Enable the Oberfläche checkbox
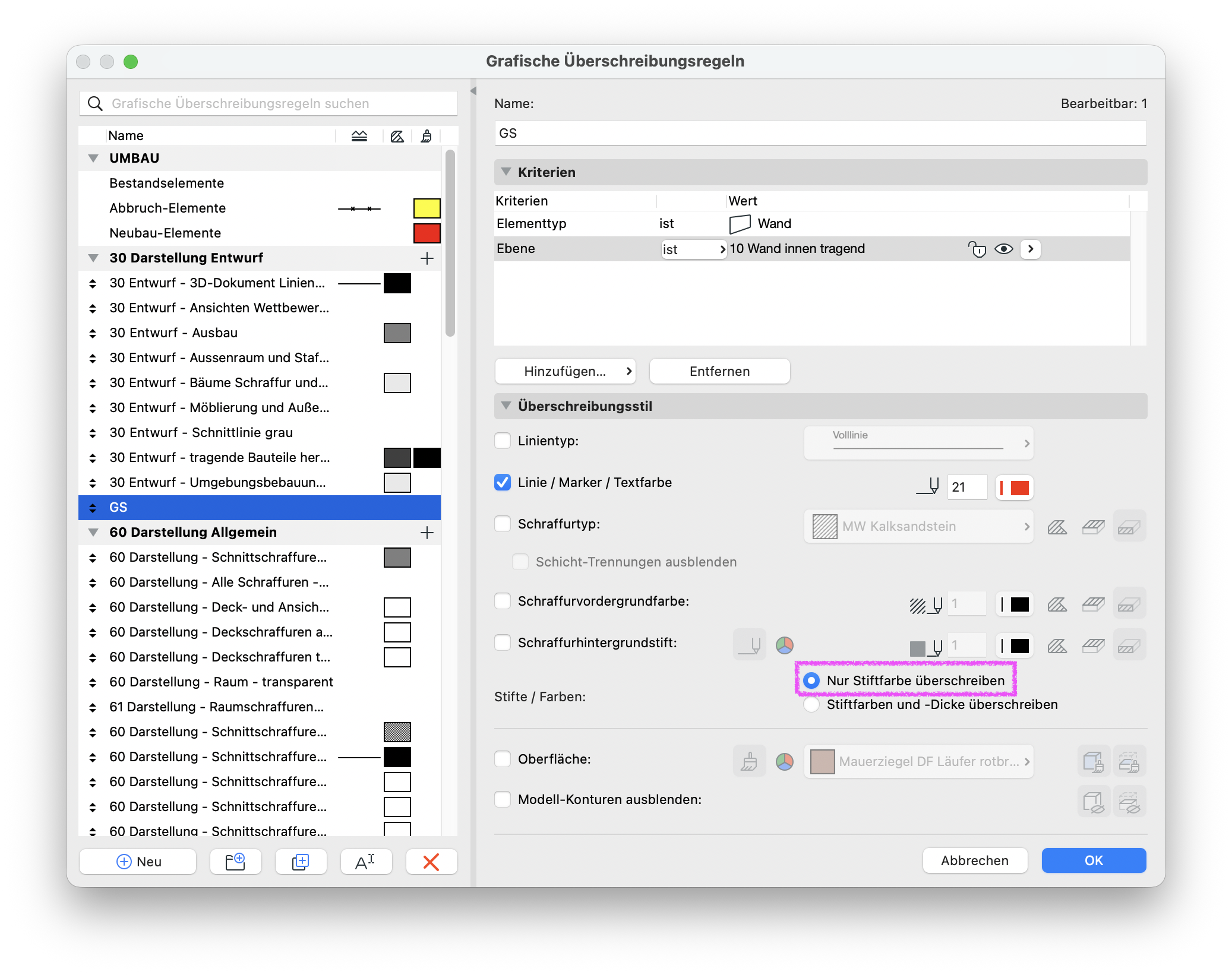The image size is (1232, 975). tap(503, 759)
